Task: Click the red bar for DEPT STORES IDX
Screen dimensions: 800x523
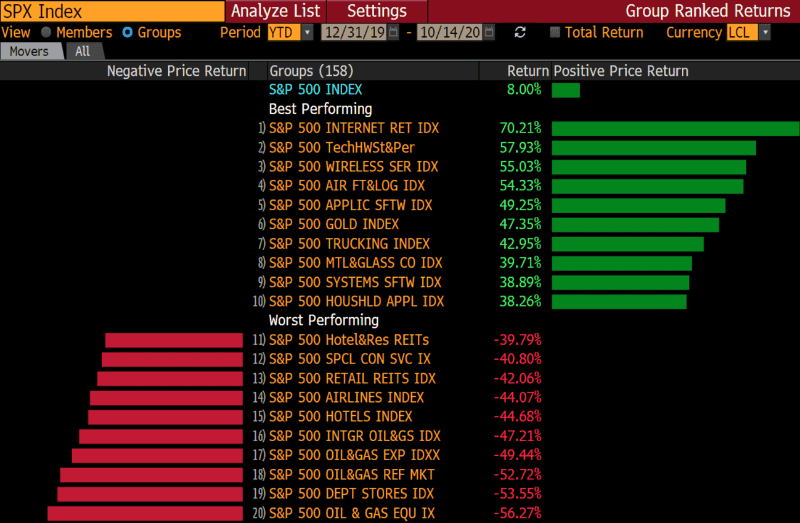Action: [150, 494]
